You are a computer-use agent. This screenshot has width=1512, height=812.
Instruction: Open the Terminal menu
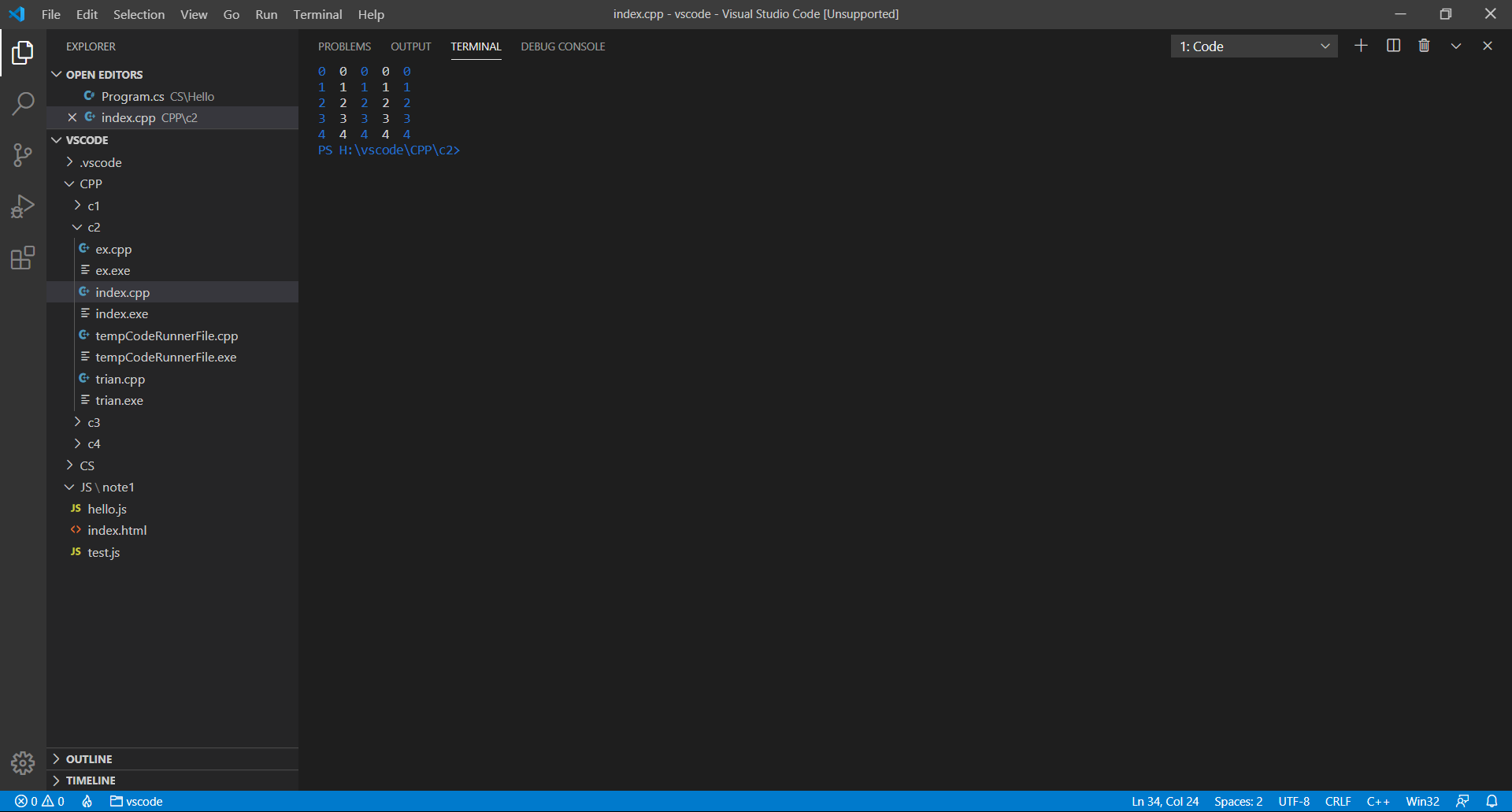[x=317, y=14]
